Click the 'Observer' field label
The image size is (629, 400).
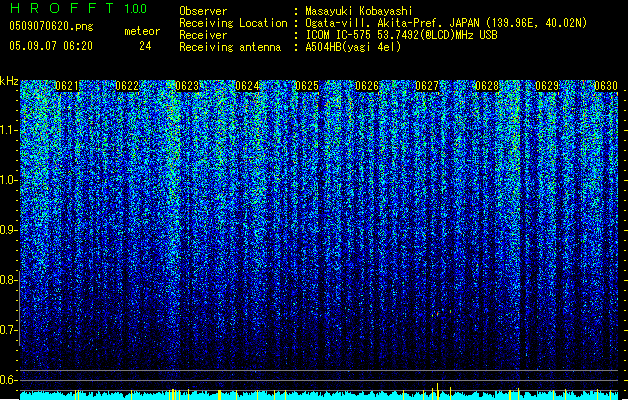click(x=203, y=11)
